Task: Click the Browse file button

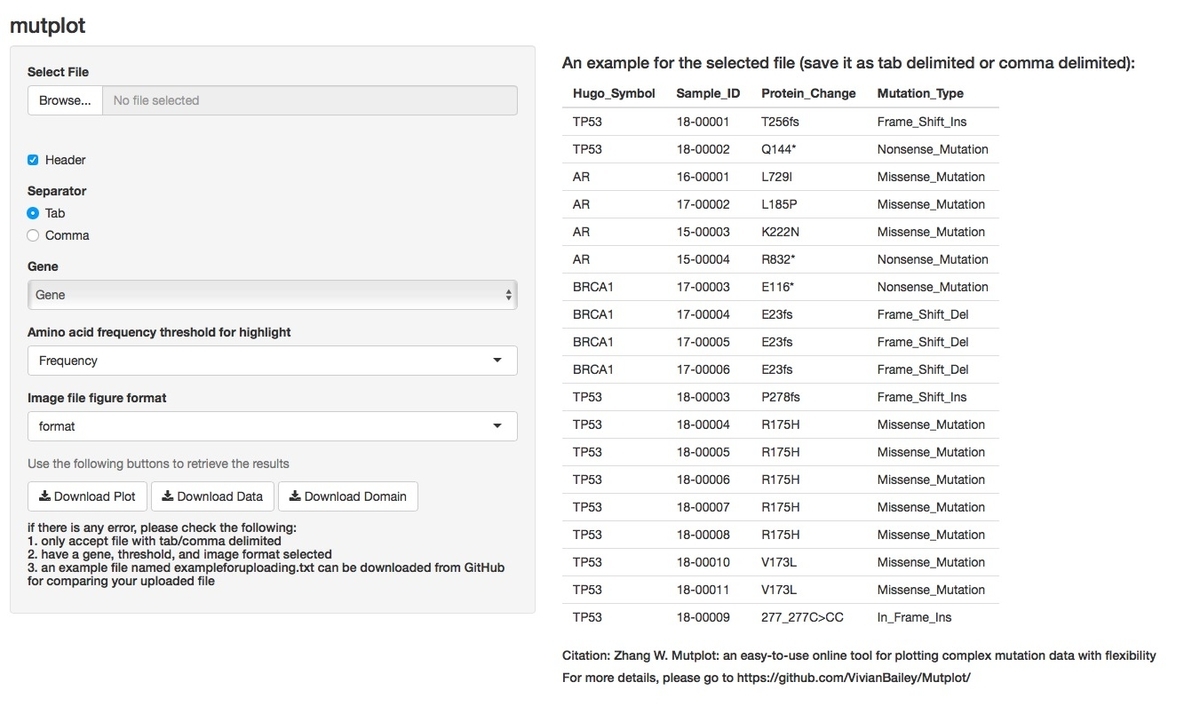Action: pyautogui.click(x=65, y=100)
